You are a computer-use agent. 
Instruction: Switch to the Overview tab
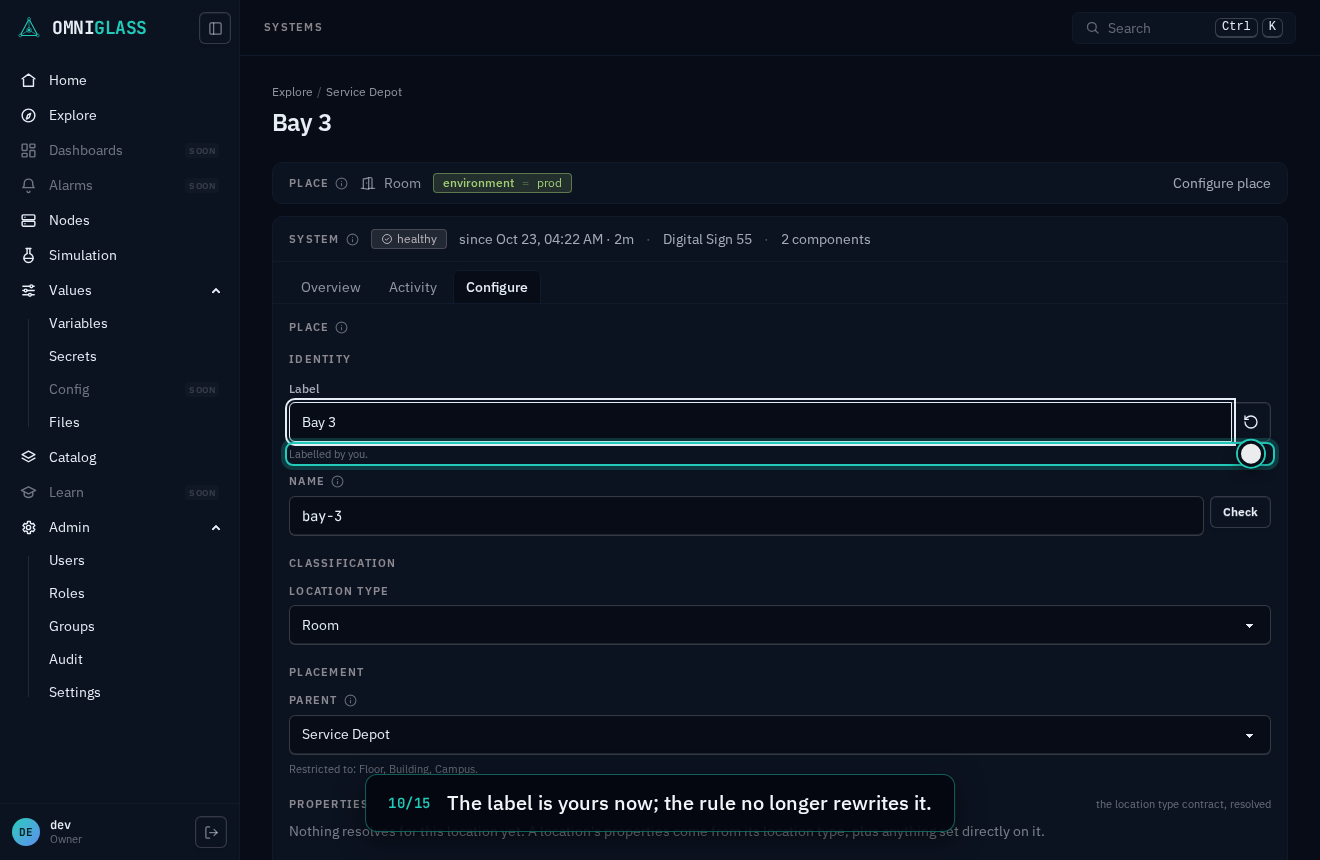(x=331, y=287)
